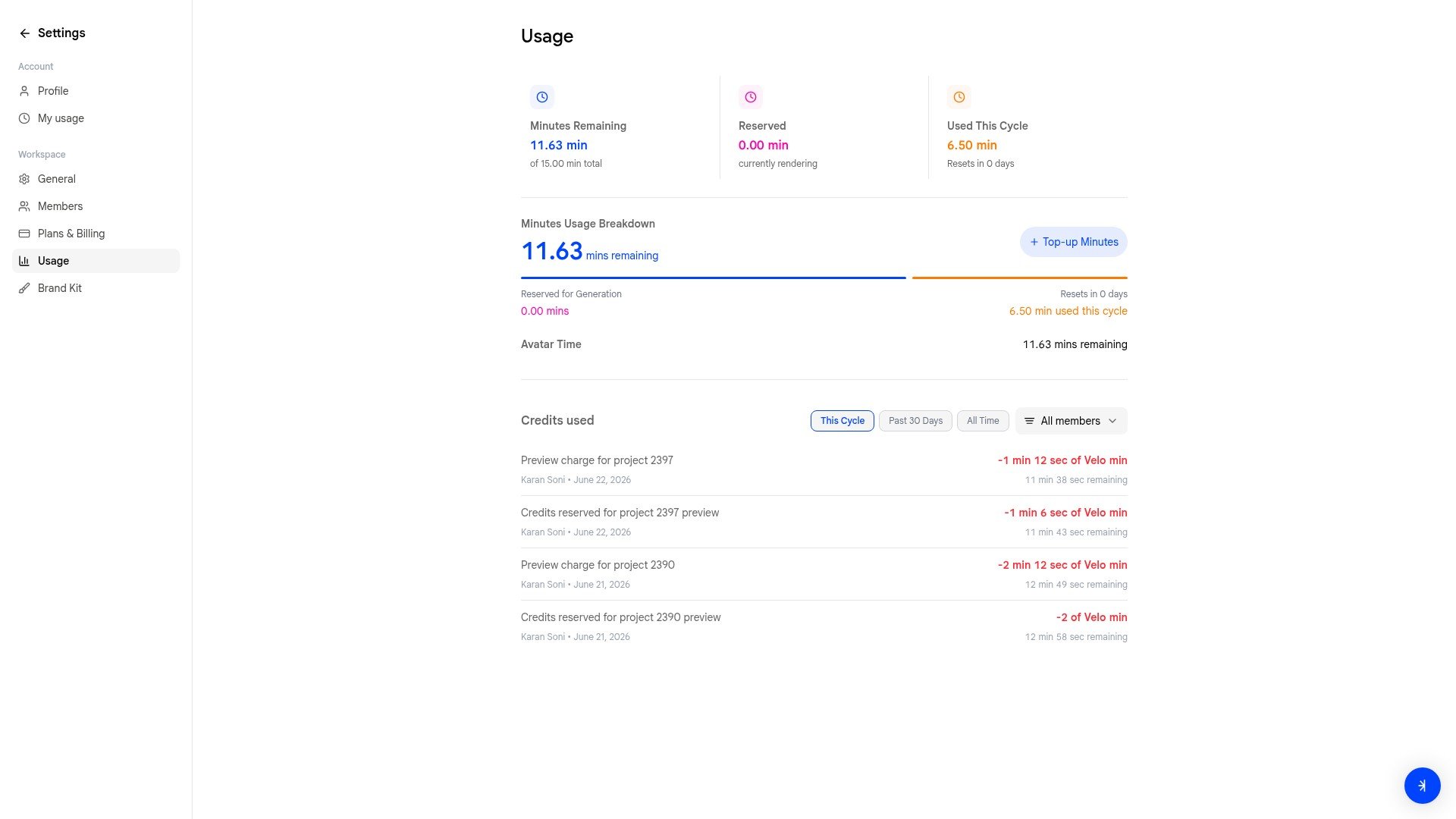Image resolution: width=1456 pixels, height=819 pixels.
Task: Click '-2 min 12 sec of Velo min'
Action: (x=1062, y=565)
